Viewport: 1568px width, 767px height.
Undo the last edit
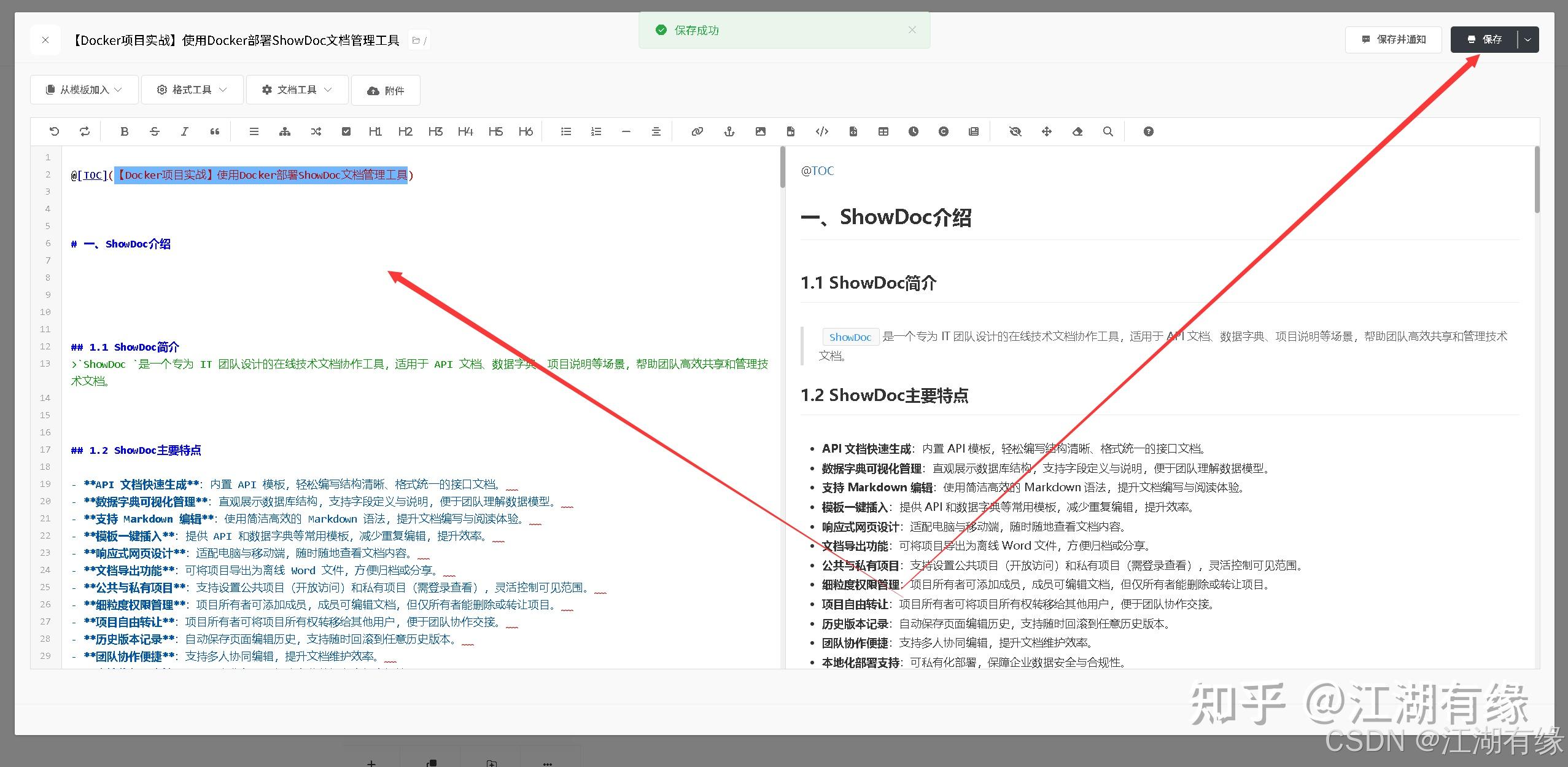pos(55,131)
